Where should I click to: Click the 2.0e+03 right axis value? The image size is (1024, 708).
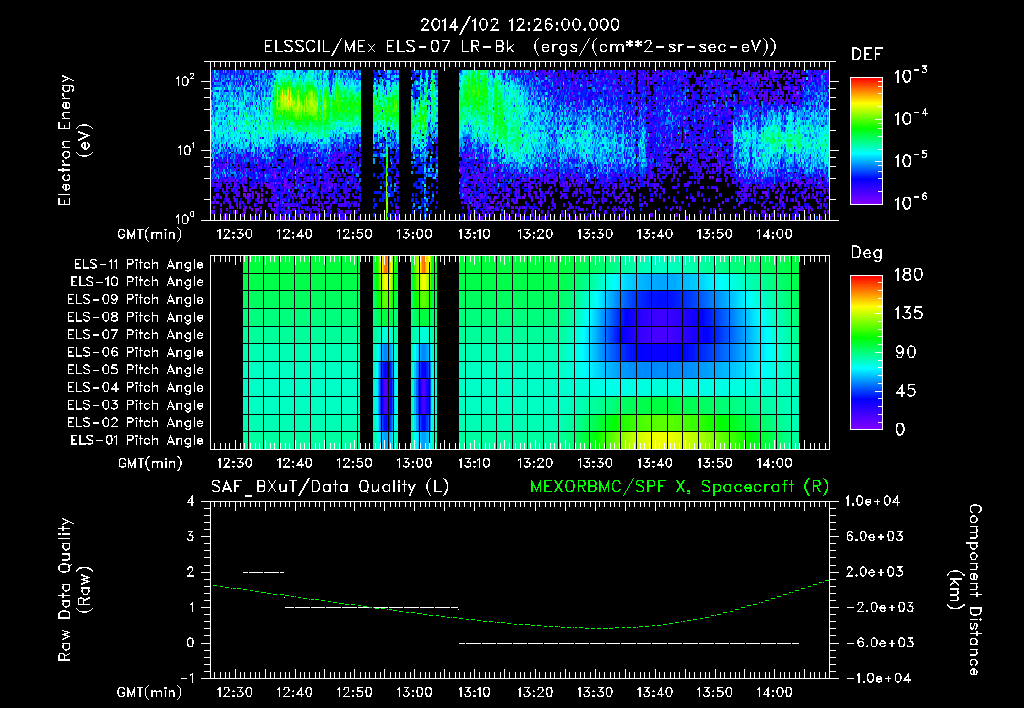874,572
